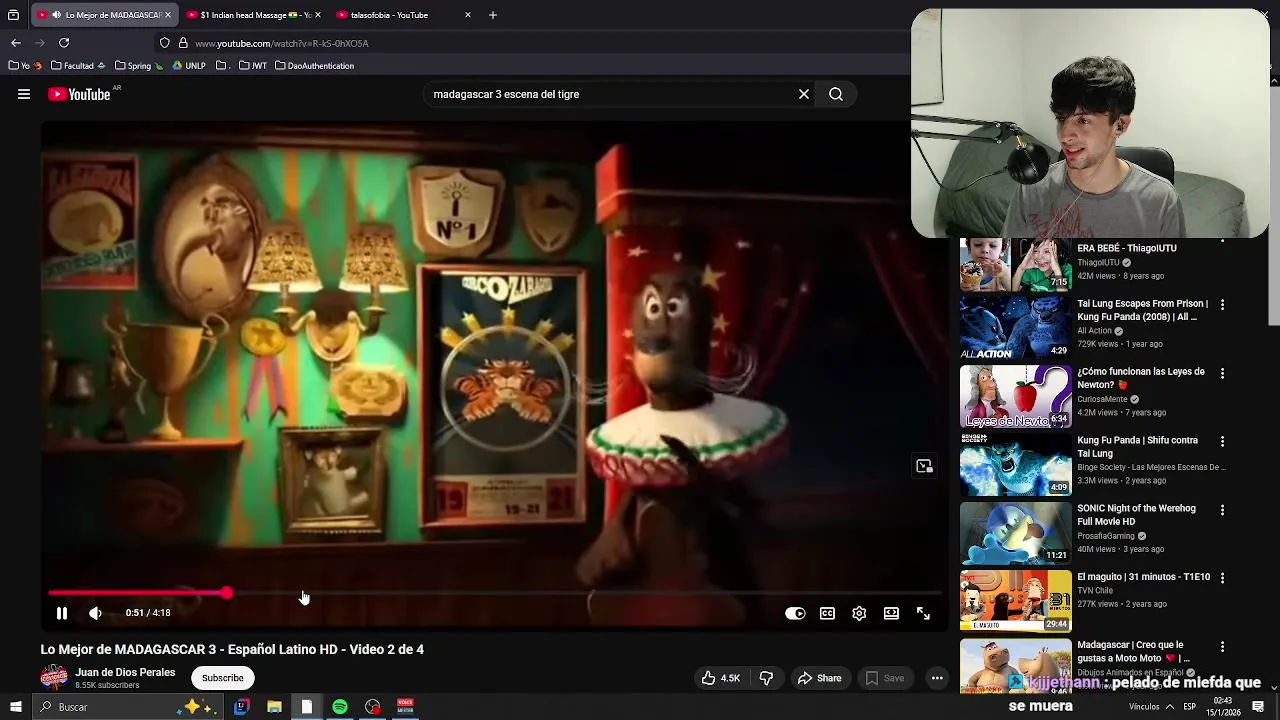Open the Windows Start menu
This screenshot has width=1280, height=720.
coord(15,707)
